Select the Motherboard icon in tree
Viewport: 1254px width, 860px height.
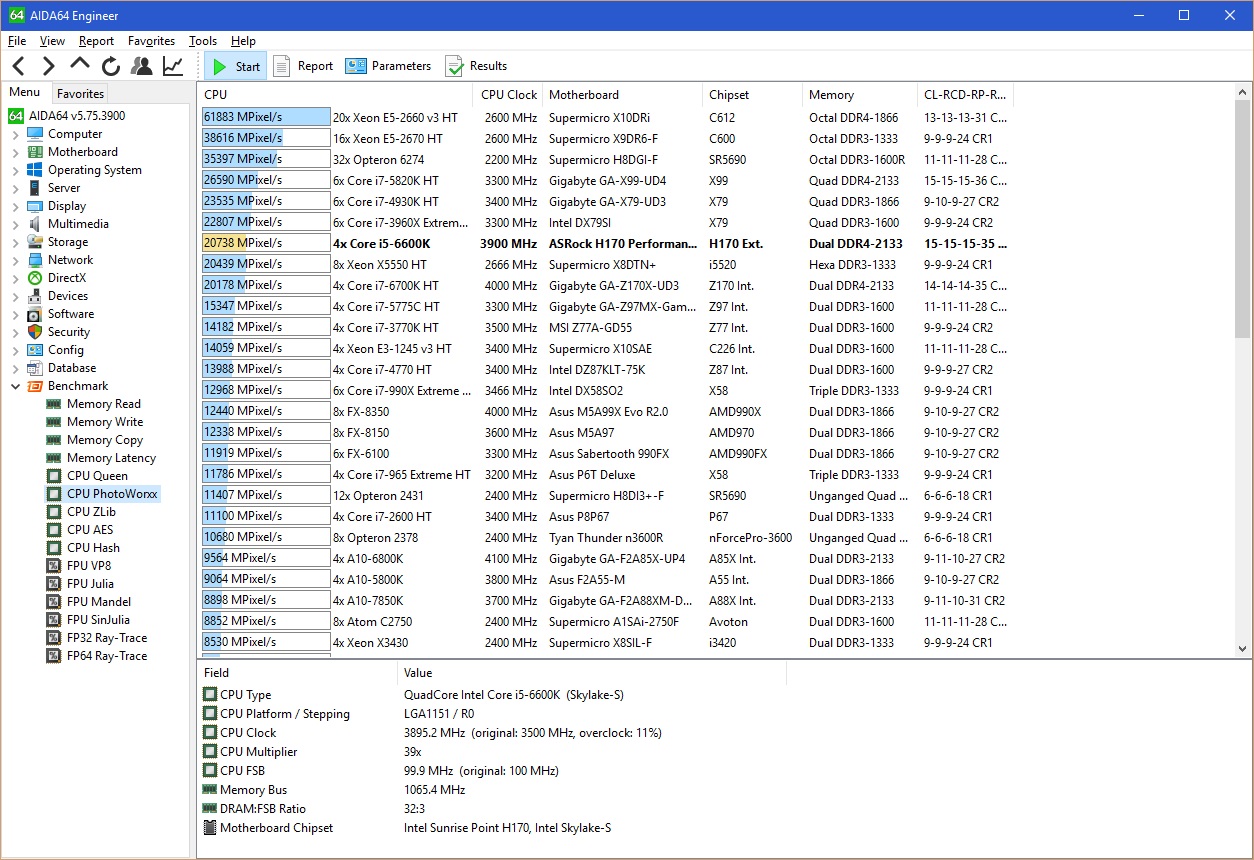35,152
